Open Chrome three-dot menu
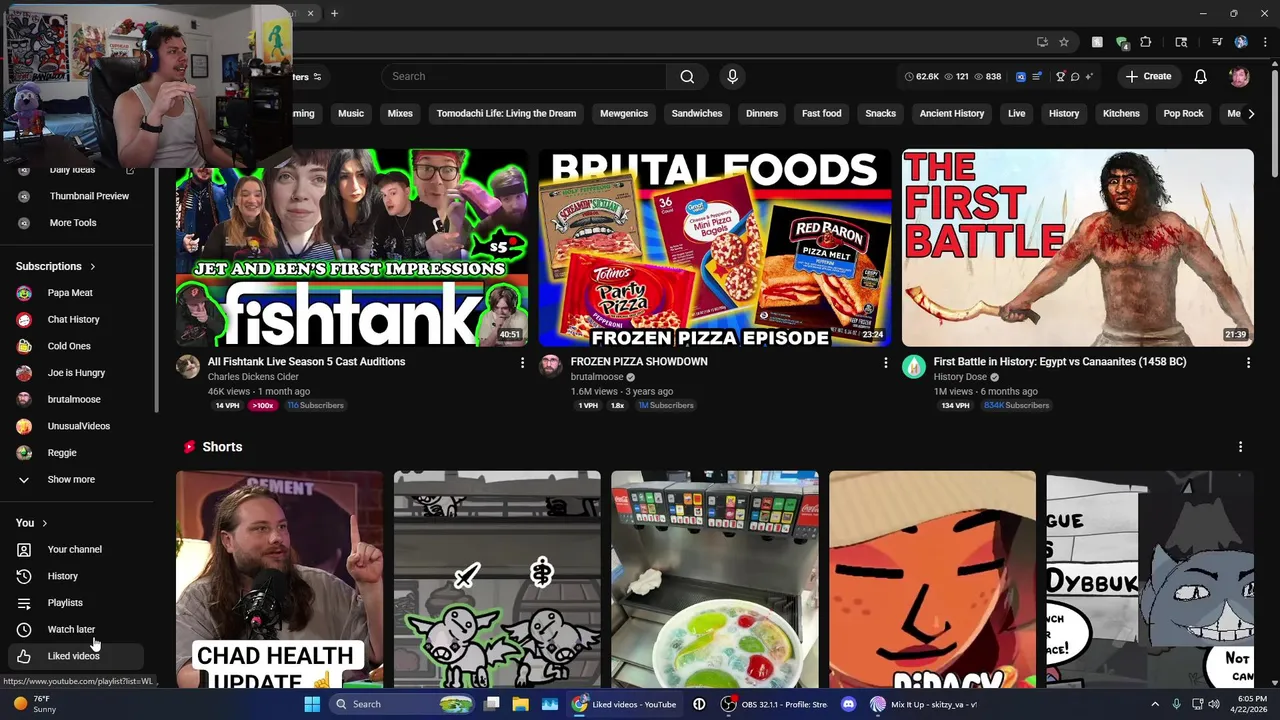The width and height of the screenshot is (1280, 720). pyautogui.click(x=1265, y=42)
